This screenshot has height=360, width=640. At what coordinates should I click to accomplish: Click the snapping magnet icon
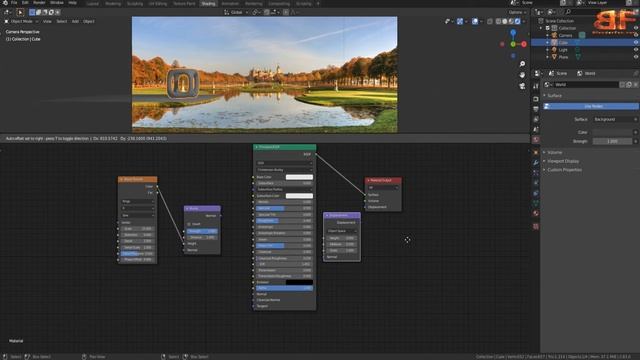(x=267, y=12)
